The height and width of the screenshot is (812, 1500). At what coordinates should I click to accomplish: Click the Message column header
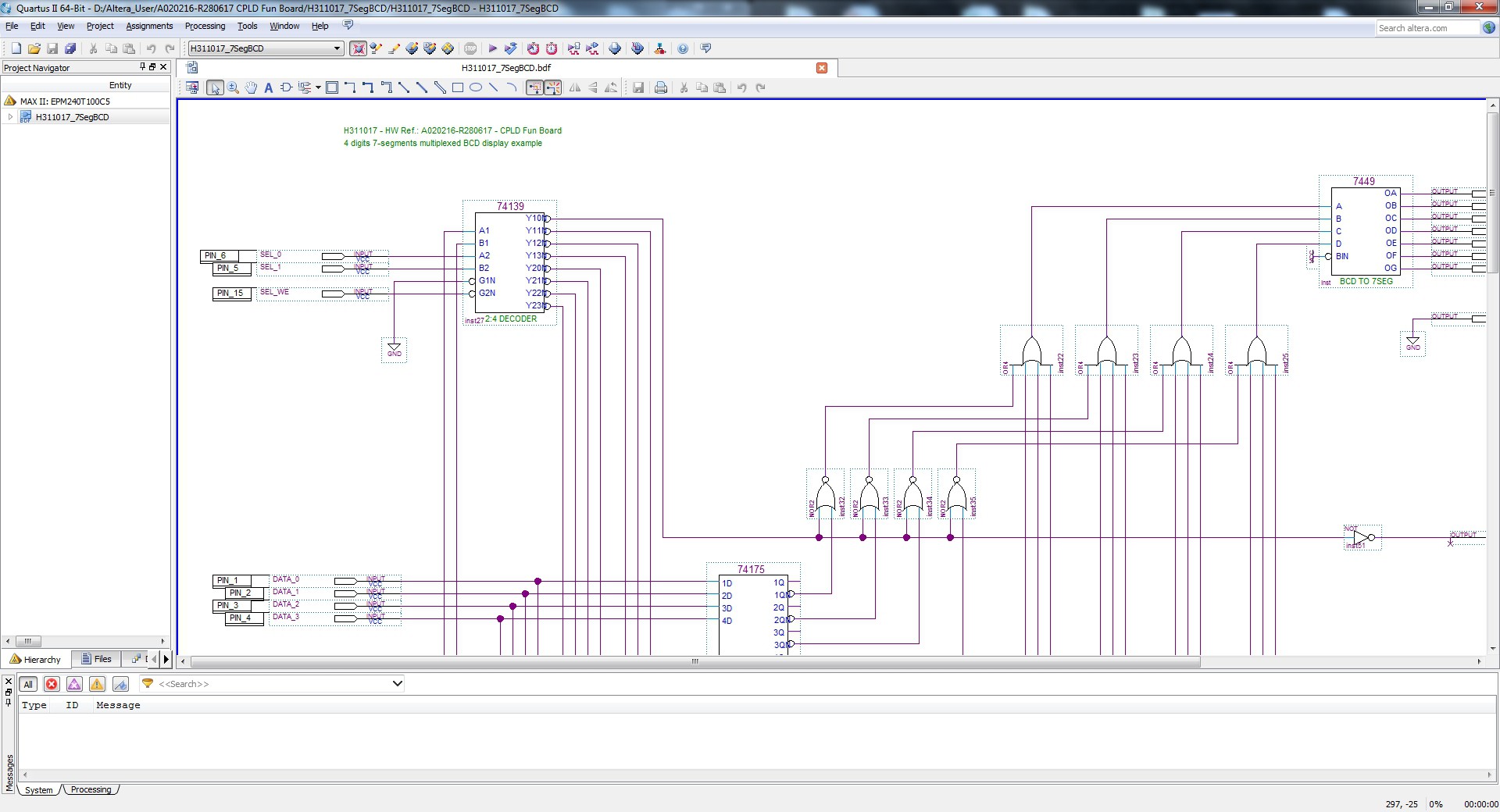coord(118,705)
